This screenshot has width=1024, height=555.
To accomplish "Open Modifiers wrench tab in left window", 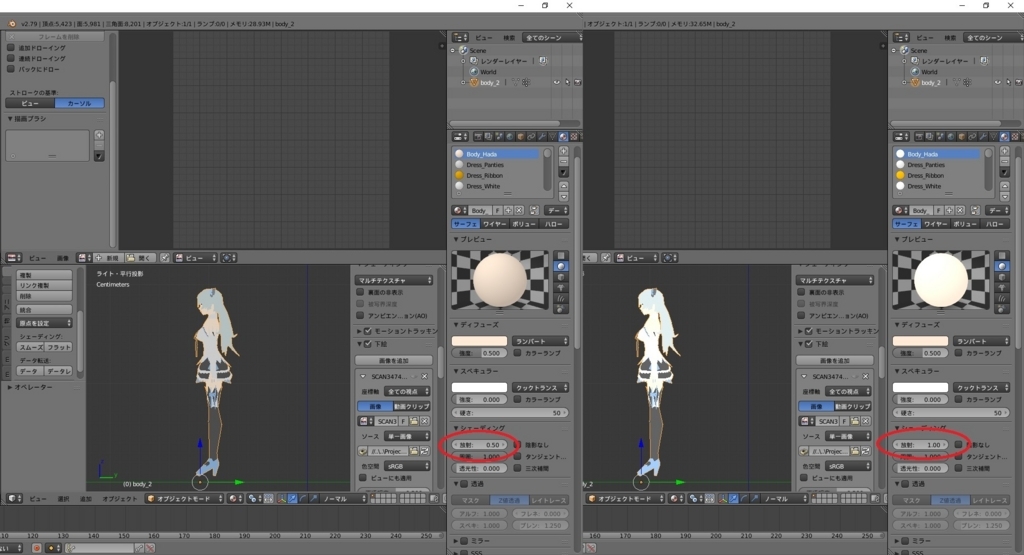I will tap(542, 136).
